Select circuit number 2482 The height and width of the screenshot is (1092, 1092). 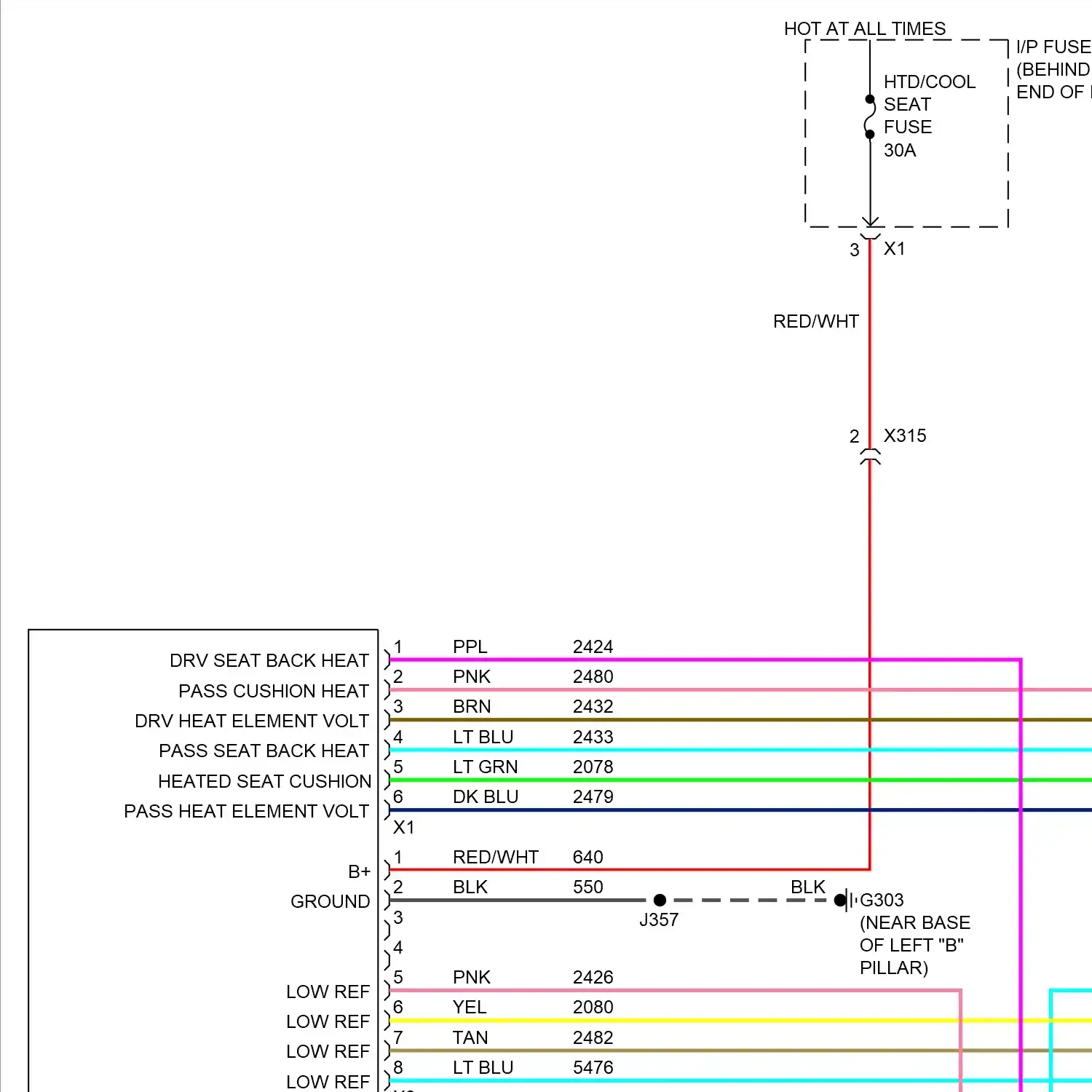point(593,1038)
